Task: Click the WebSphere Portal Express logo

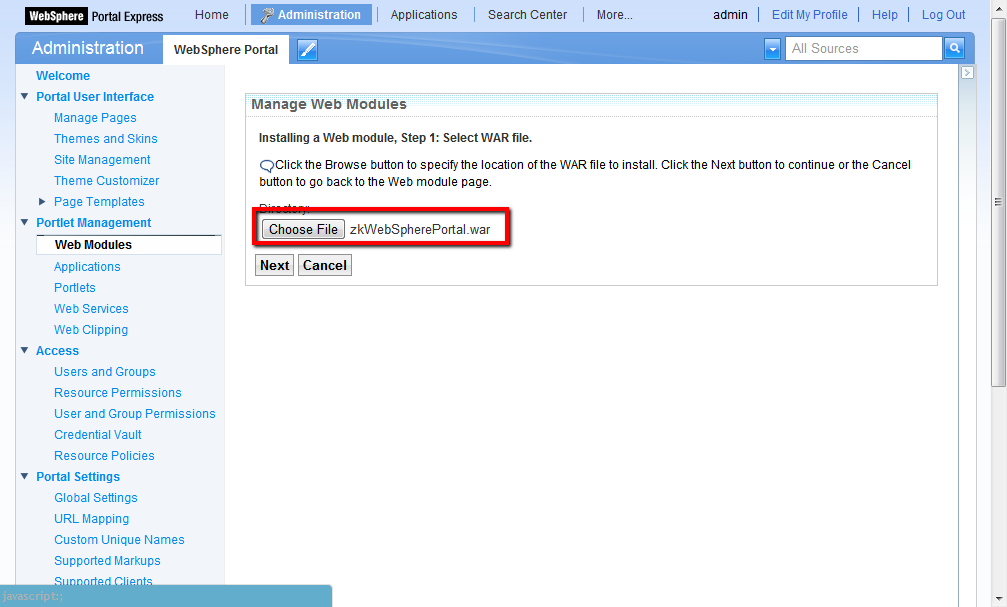Action: click(x=94, y=15)
